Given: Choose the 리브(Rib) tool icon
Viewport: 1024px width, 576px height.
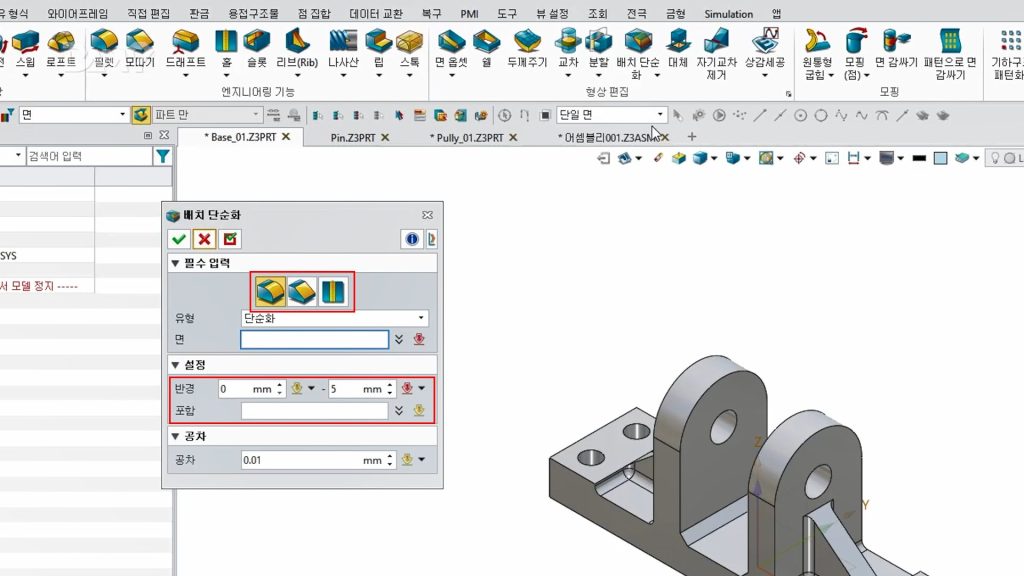Looking at the screenshot, I should pyautogui.click(x=296, y=49).
